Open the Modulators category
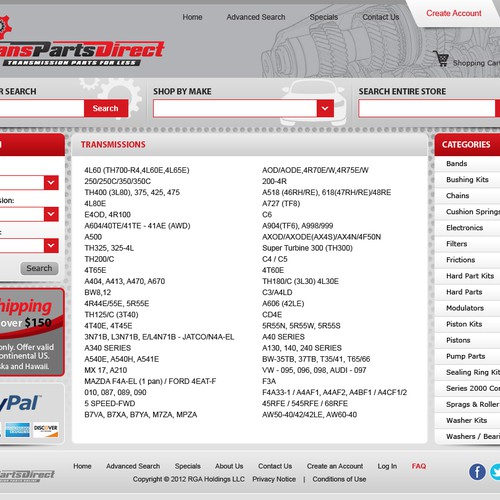The height and width of the screenshot is (500, 500). [465, 308]
